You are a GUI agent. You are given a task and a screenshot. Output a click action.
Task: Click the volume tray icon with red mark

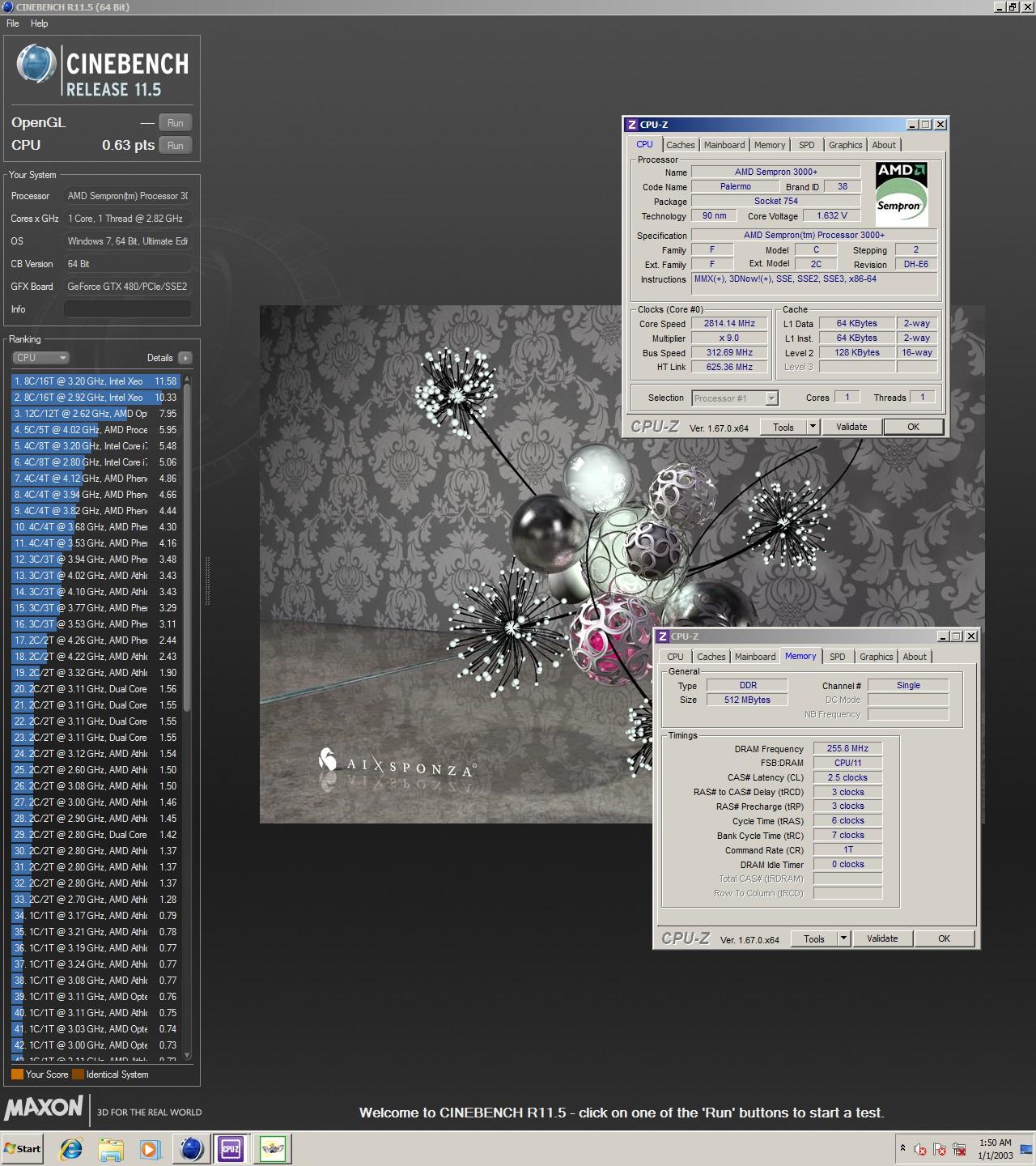[x=920, y=1149]
